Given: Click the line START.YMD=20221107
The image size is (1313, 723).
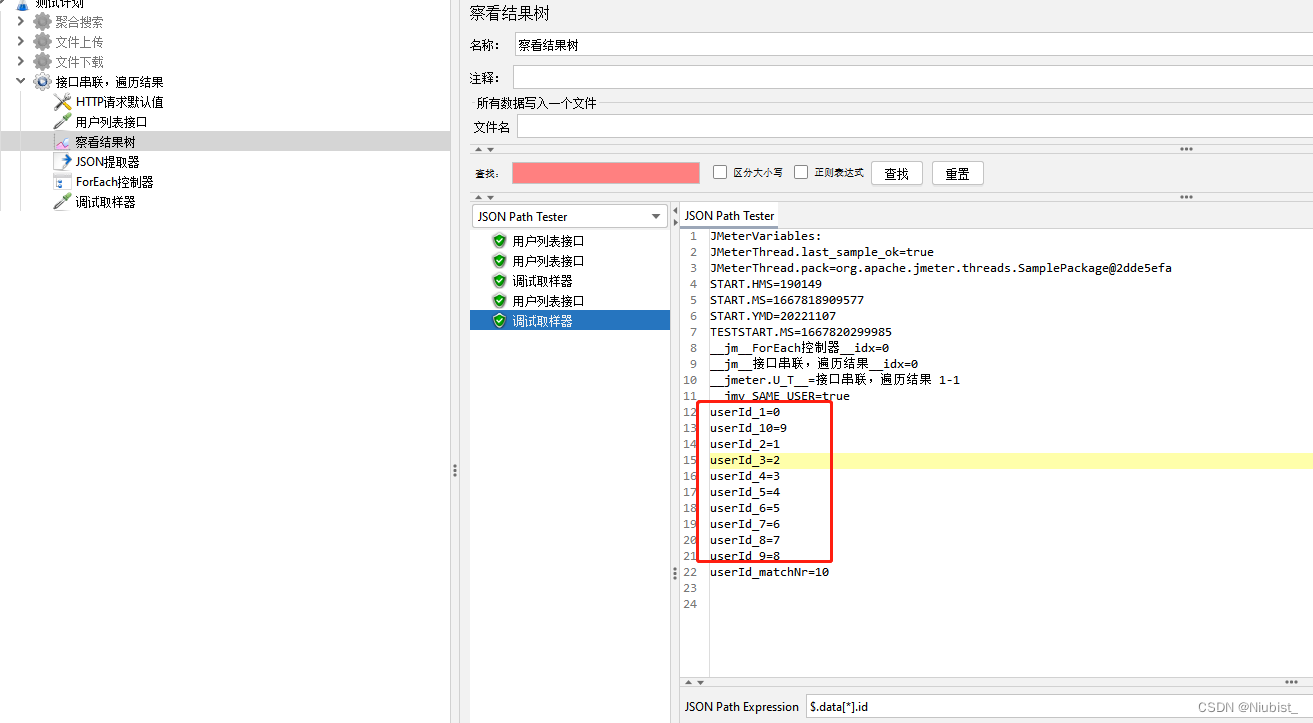Looking at the screenshot, I should (773, 316).
